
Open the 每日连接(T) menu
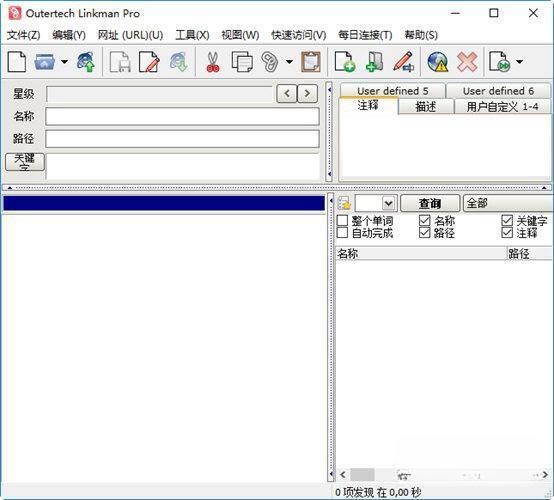(x=365, y=35)
